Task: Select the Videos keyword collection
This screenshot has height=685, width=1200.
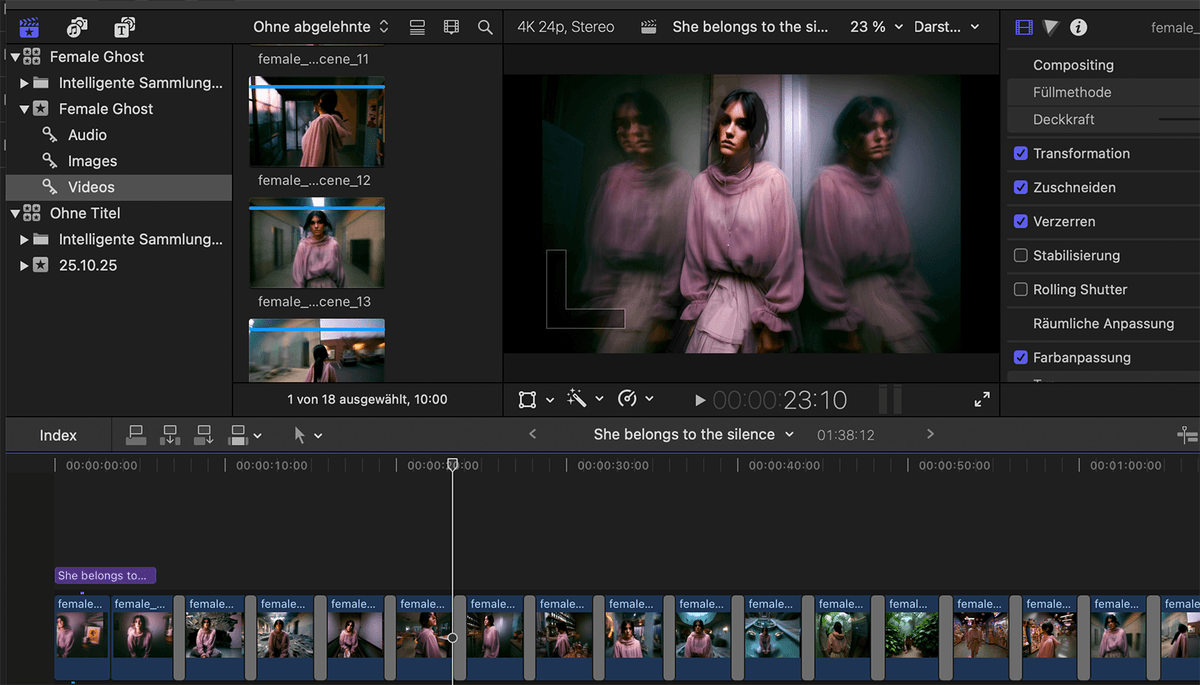Action: click(x=91, y=187)
